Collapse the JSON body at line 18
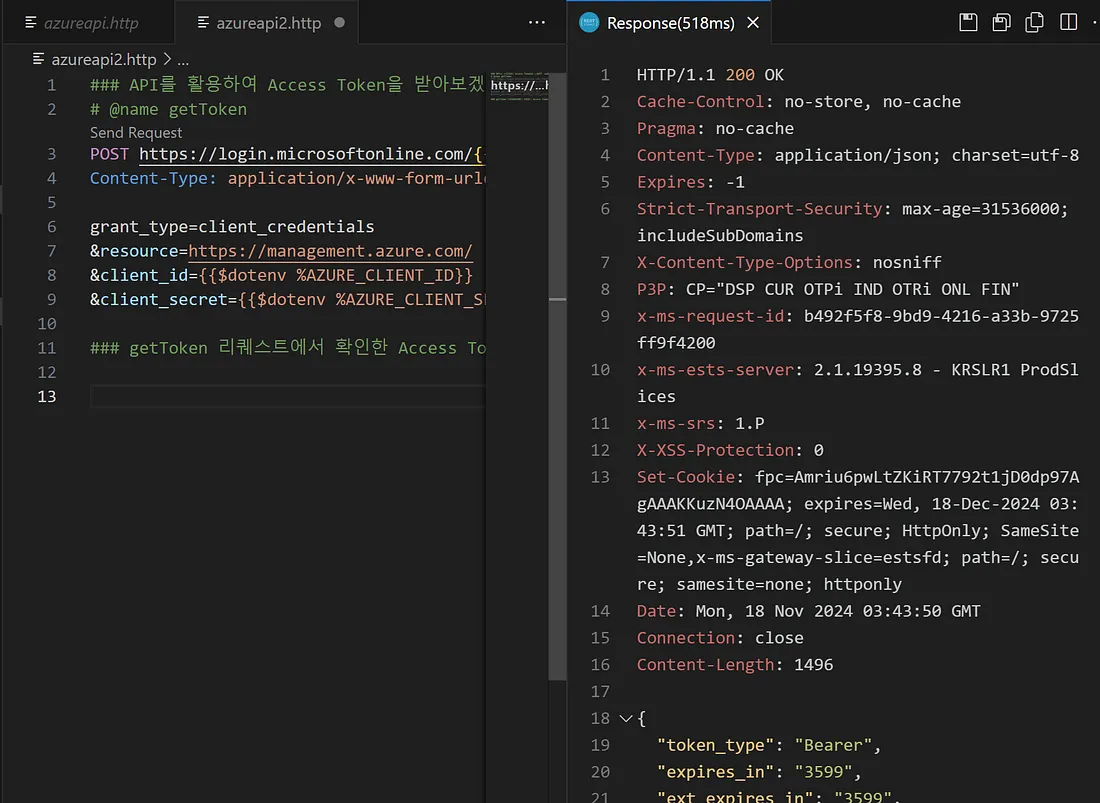This screenshot has height=803, width=1100. (x=626, y=718)
